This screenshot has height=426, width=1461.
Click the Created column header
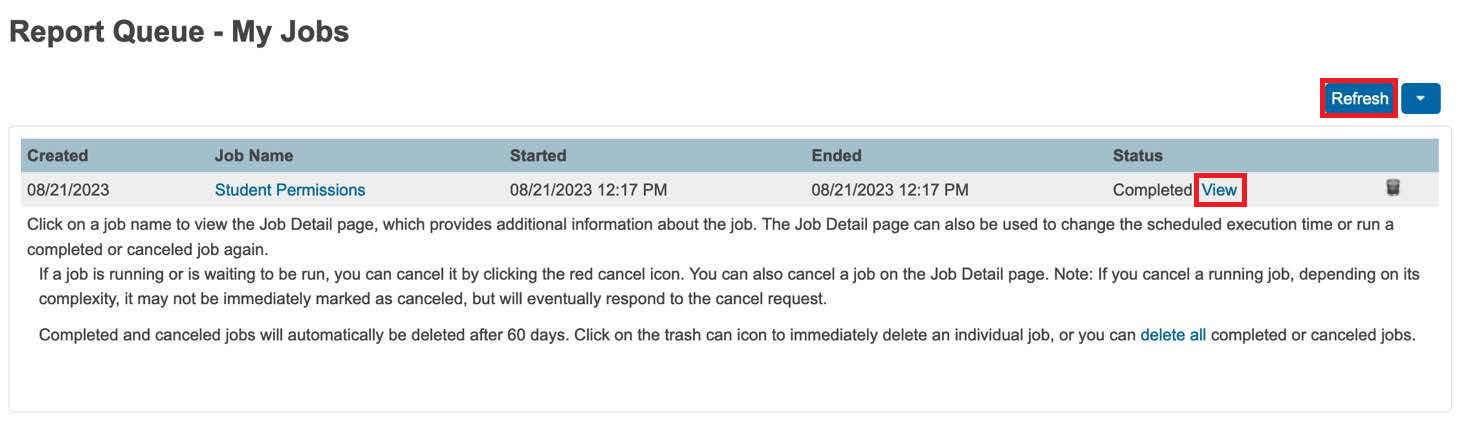click(x=58, y=156)
